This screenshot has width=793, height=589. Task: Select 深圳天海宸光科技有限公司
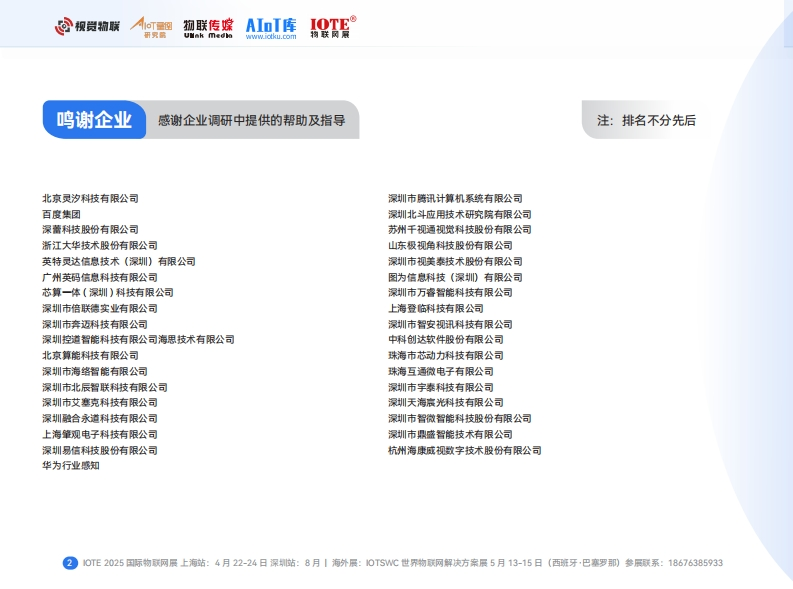(446, 403)
